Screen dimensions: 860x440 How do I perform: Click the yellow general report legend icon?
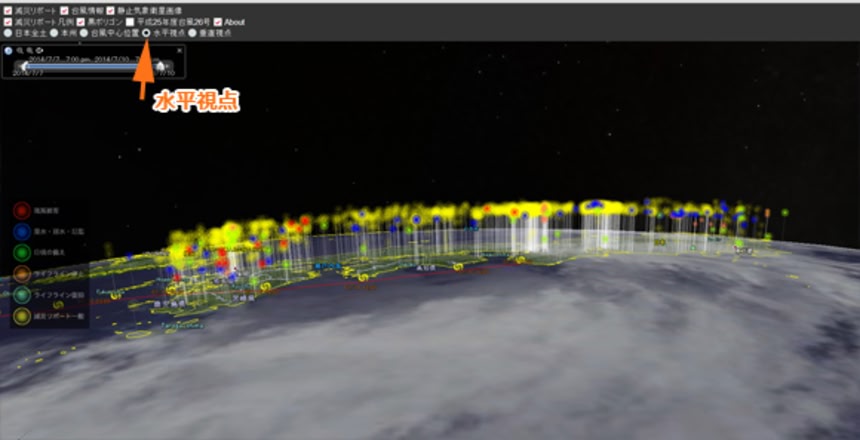(x=21, y=316)
